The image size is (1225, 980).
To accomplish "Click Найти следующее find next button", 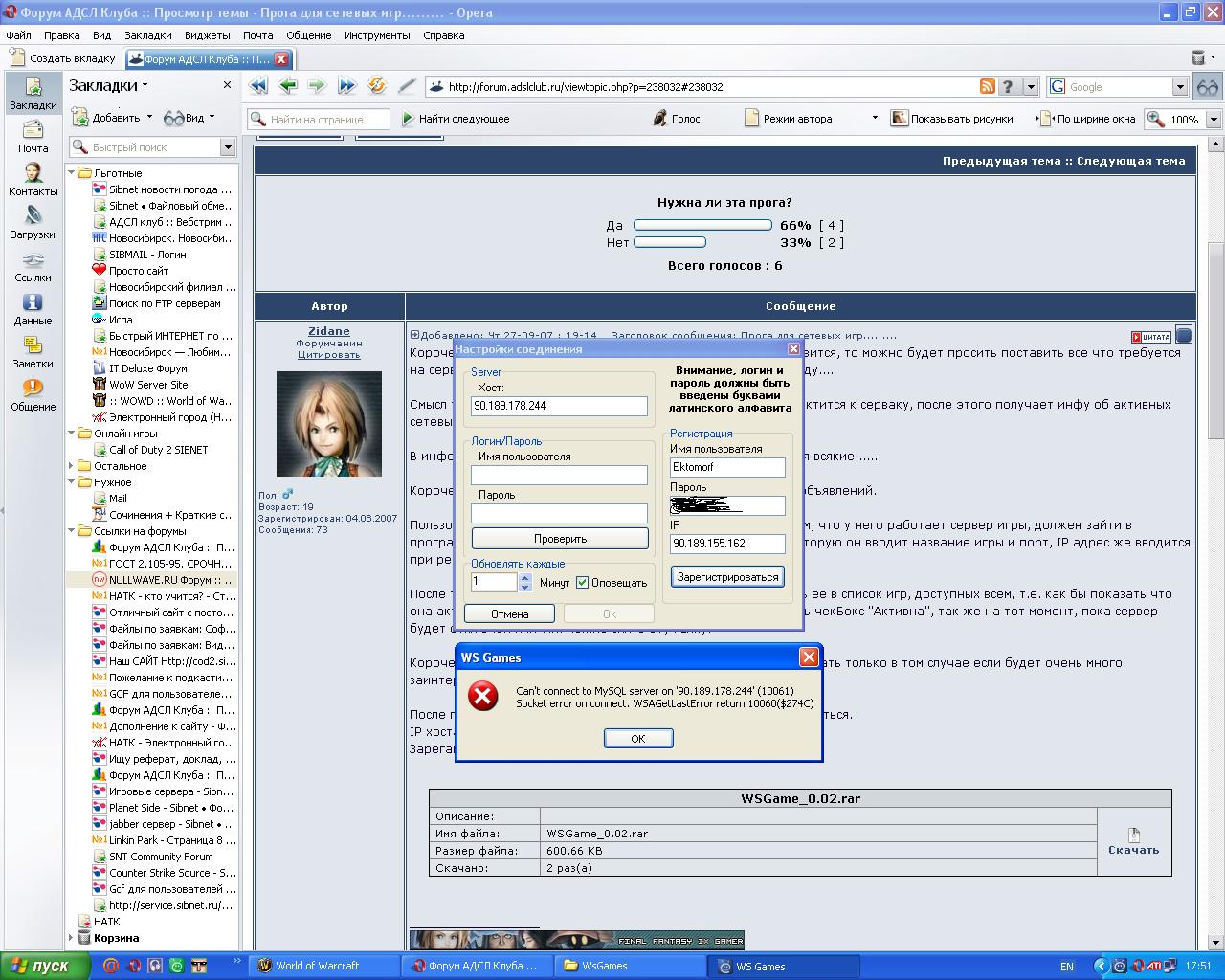I will [x=456, y=119].
